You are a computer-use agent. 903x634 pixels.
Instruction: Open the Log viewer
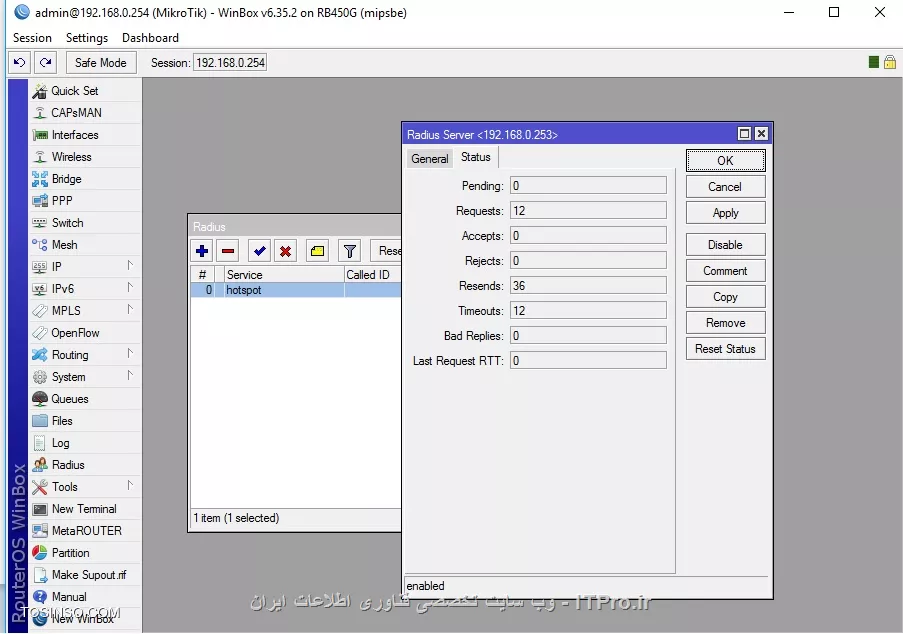84,443
